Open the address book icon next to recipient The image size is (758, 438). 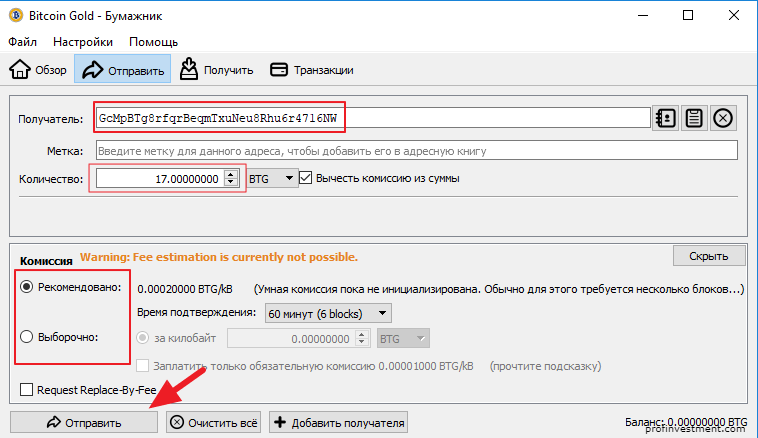(x=666, y=118)
